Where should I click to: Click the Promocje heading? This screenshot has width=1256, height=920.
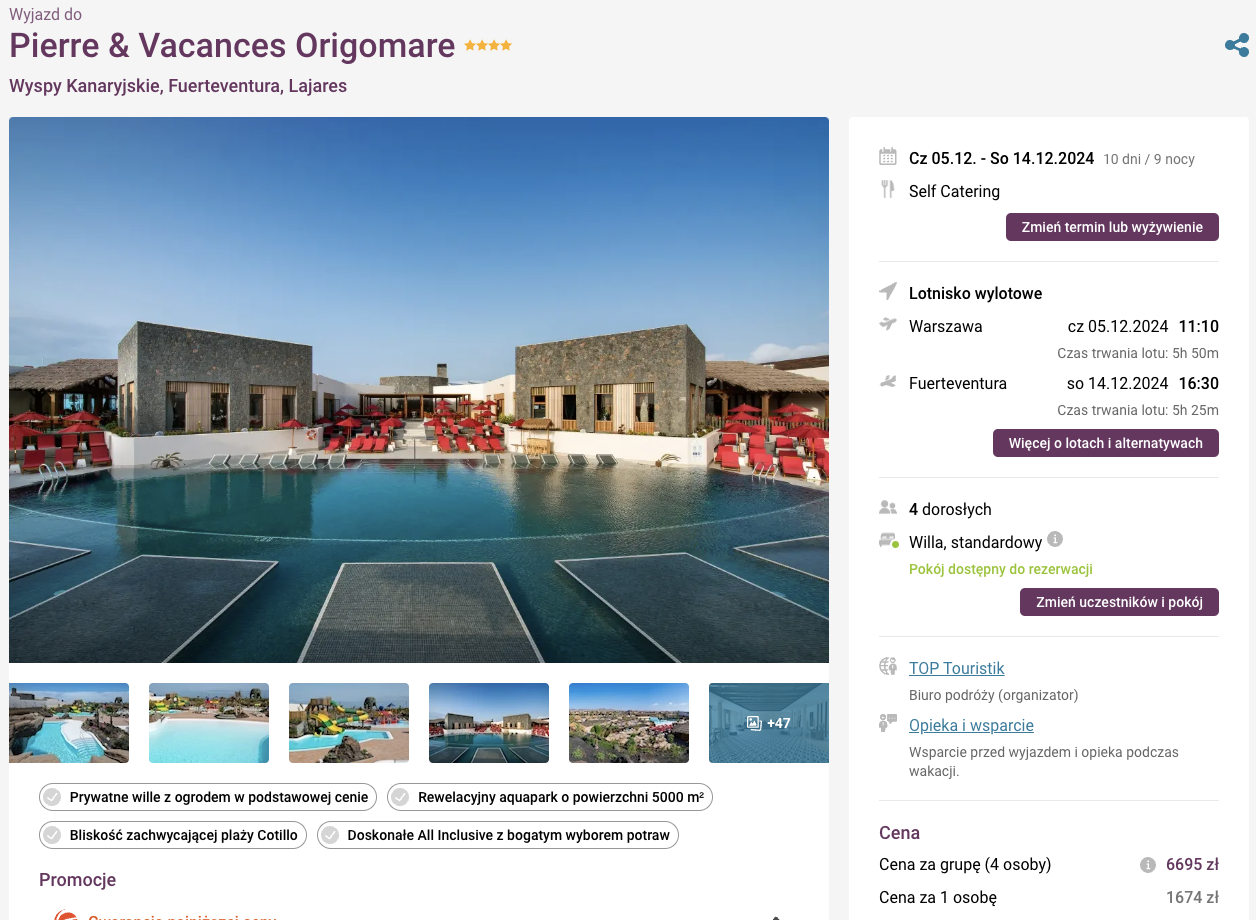(x=77, y=880)
